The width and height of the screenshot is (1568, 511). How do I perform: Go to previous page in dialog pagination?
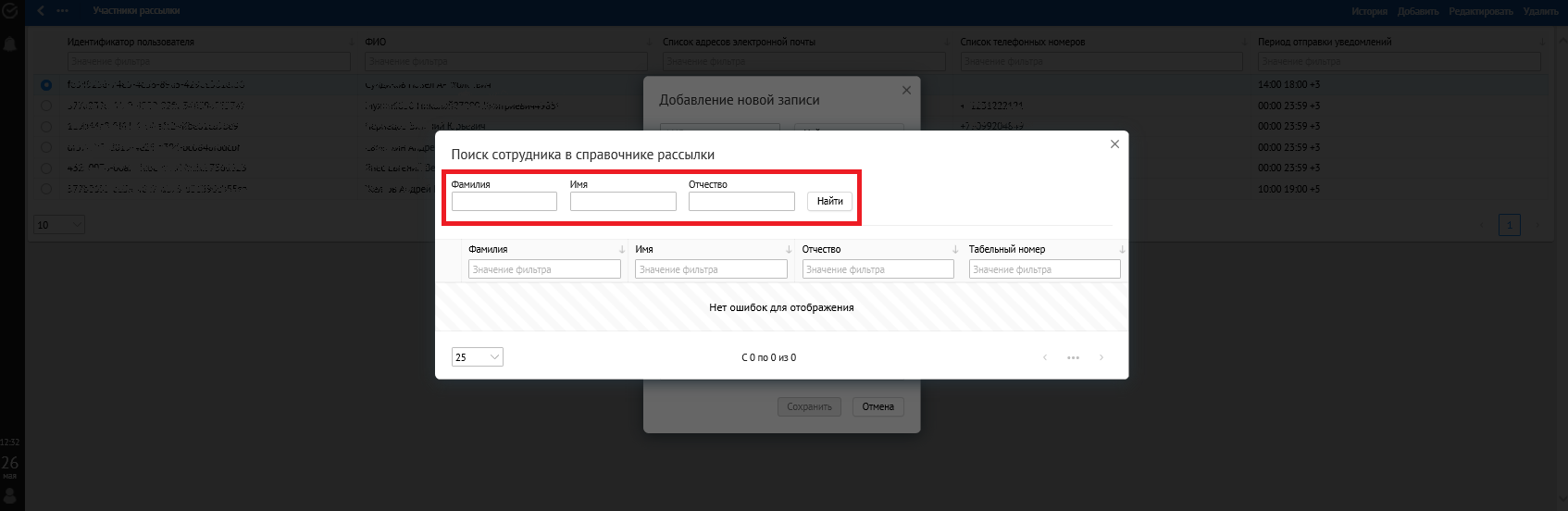[x=1045, y=357]
